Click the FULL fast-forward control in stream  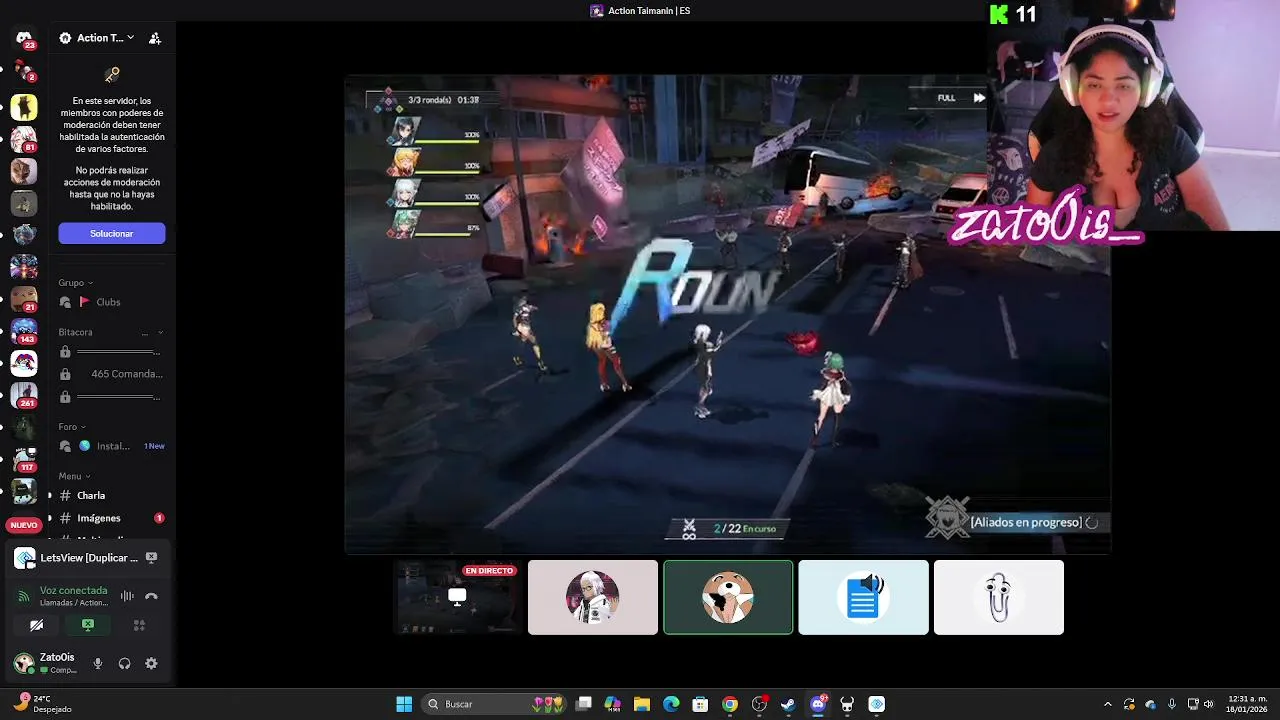[961, 98]
